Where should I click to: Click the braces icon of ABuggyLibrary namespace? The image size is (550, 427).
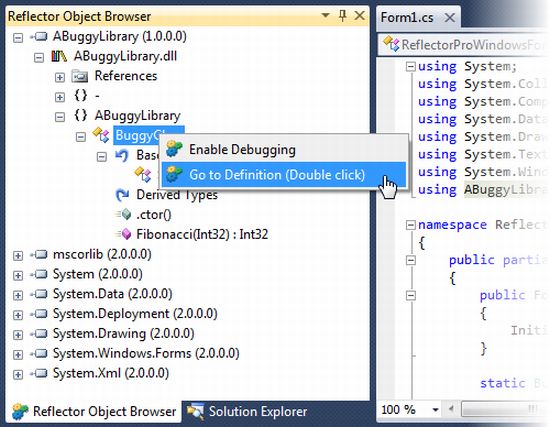[x=81, y=115]
